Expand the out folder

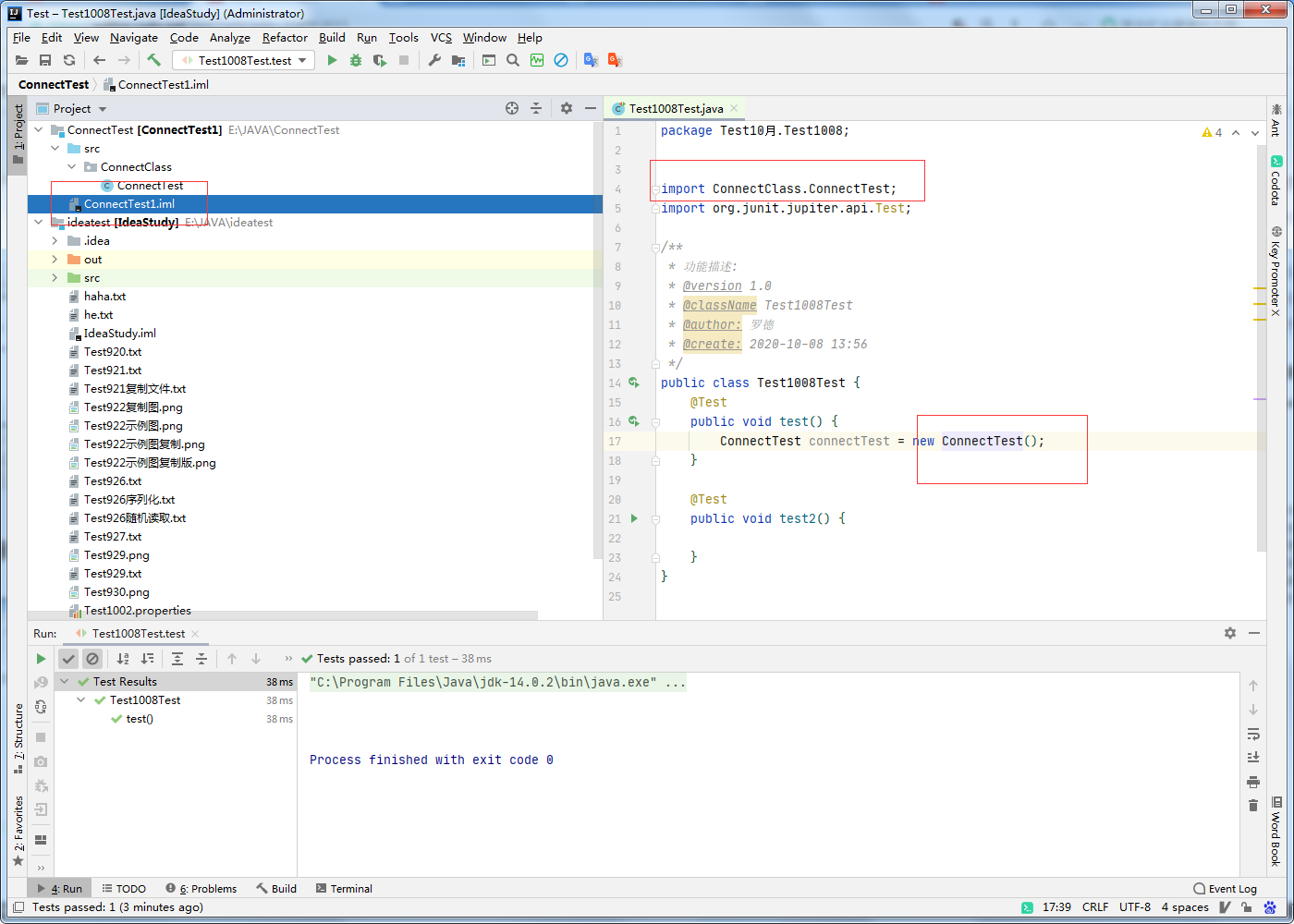coord(55,260)
